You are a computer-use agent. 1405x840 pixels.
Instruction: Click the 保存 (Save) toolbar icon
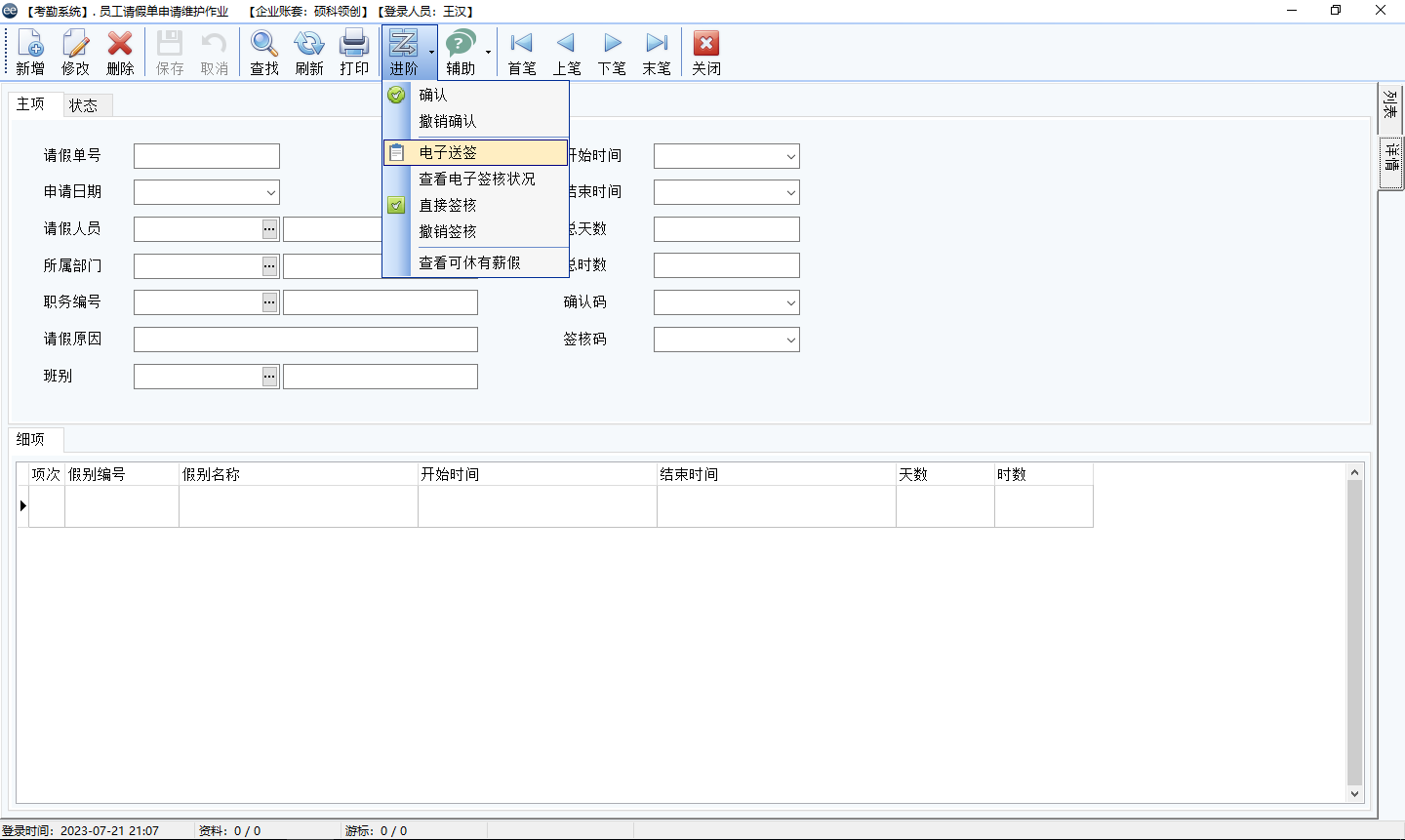pos(170,53)
